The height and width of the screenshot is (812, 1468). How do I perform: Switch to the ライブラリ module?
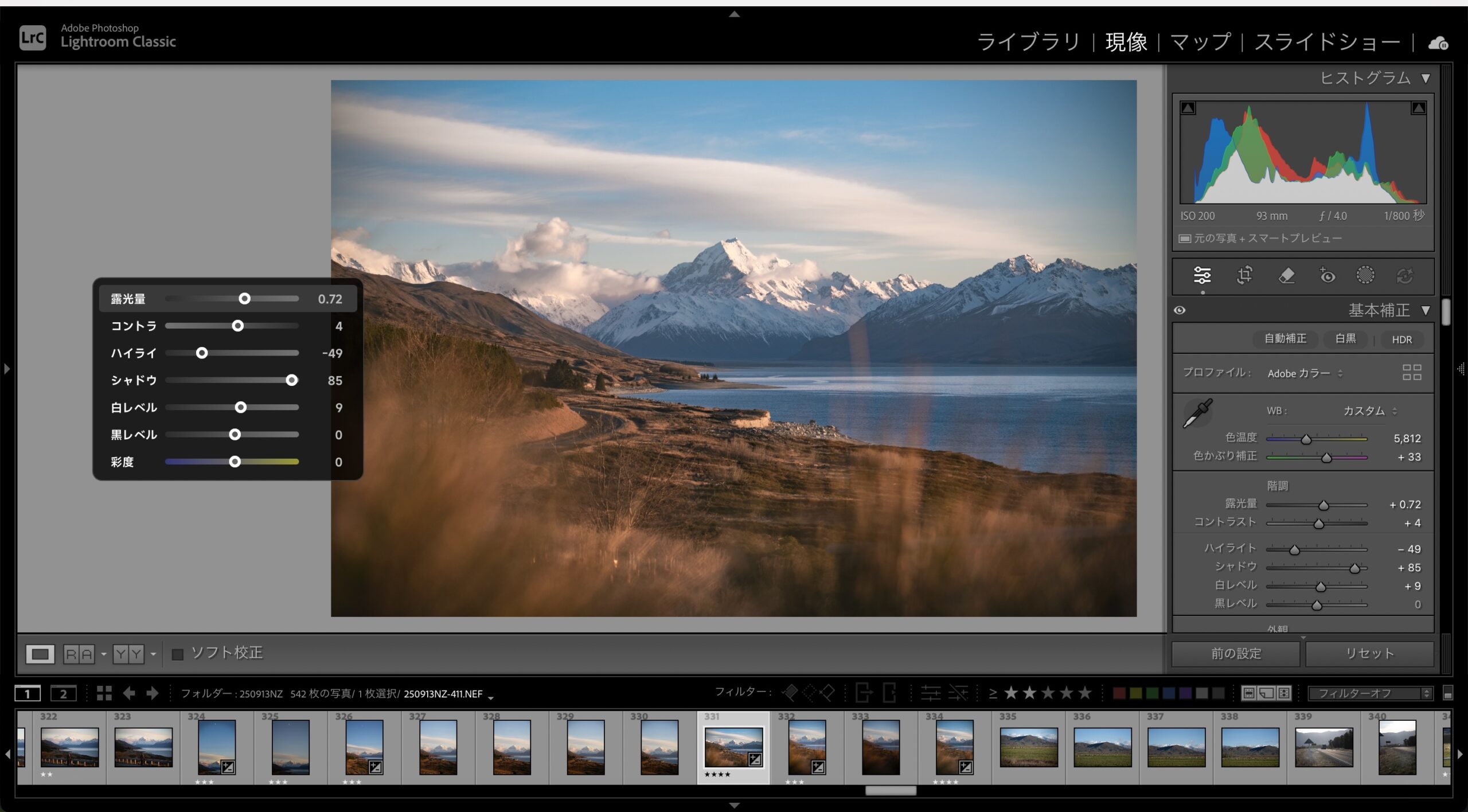coord(1028,42)
